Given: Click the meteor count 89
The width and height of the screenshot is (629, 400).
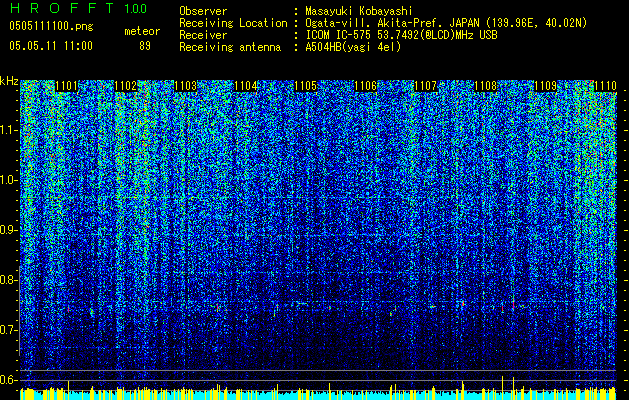Looking at the screenshot, I should 145,46.
